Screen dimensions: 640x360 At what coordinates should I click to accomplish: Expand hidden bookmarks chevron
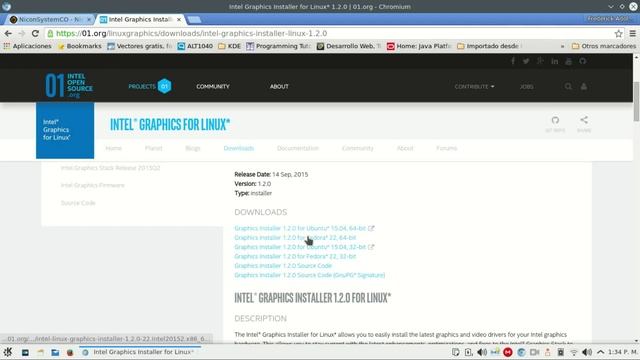click(x=562, y=46)
